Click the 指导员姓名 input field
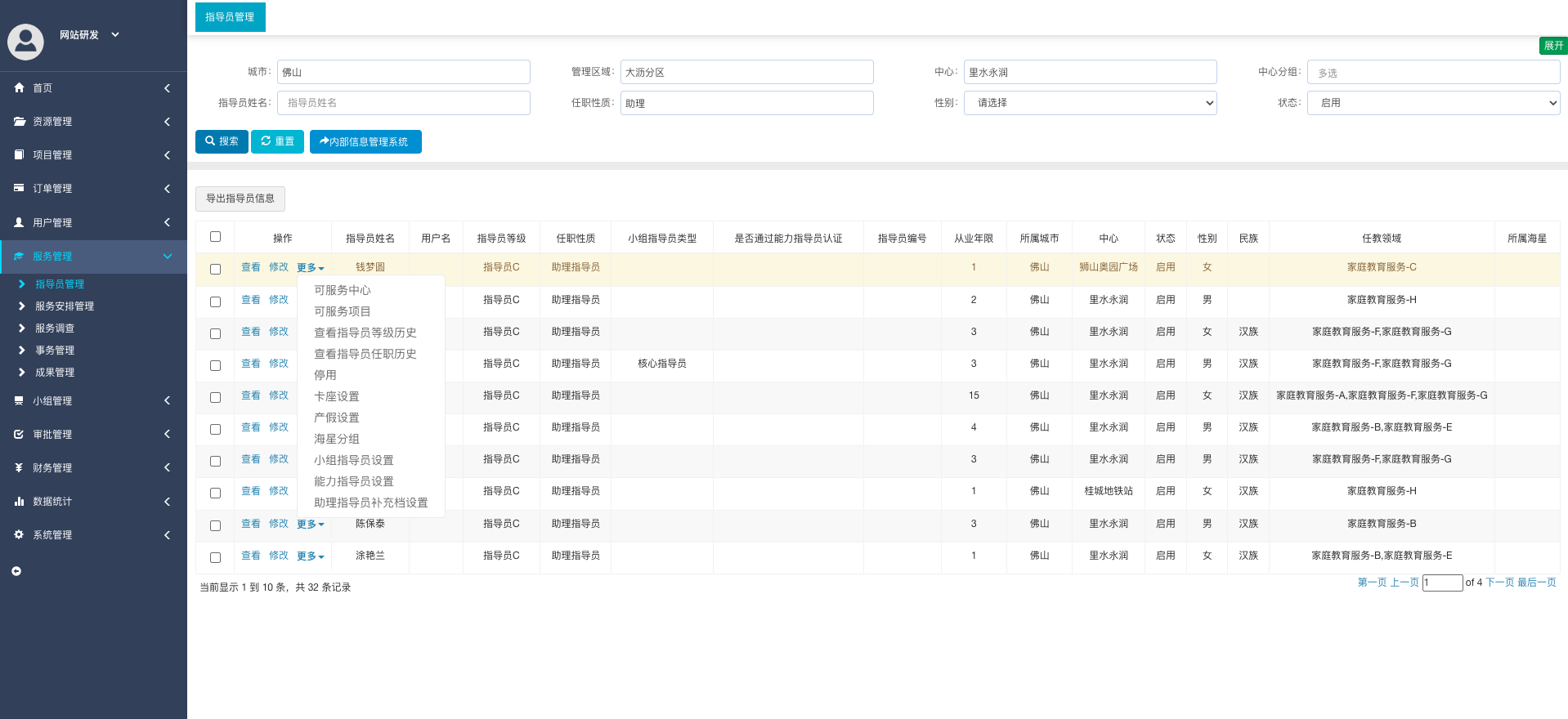Screen dimensions: 1568x719 tap(404, 103)
